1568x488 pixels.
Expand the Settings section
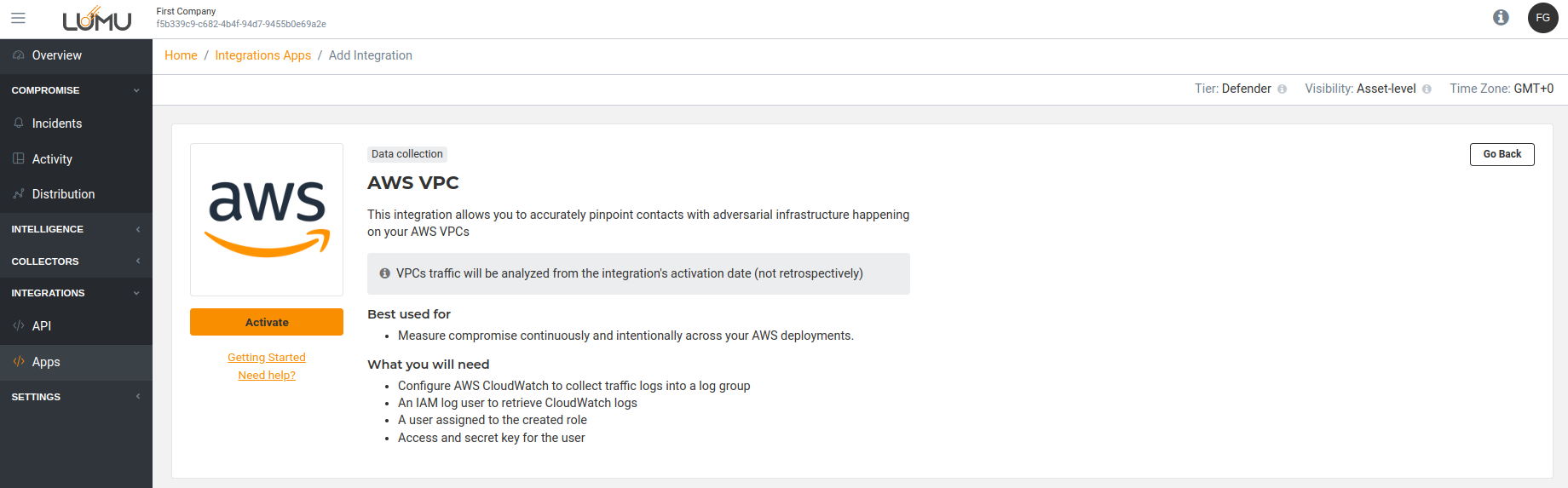137,397
